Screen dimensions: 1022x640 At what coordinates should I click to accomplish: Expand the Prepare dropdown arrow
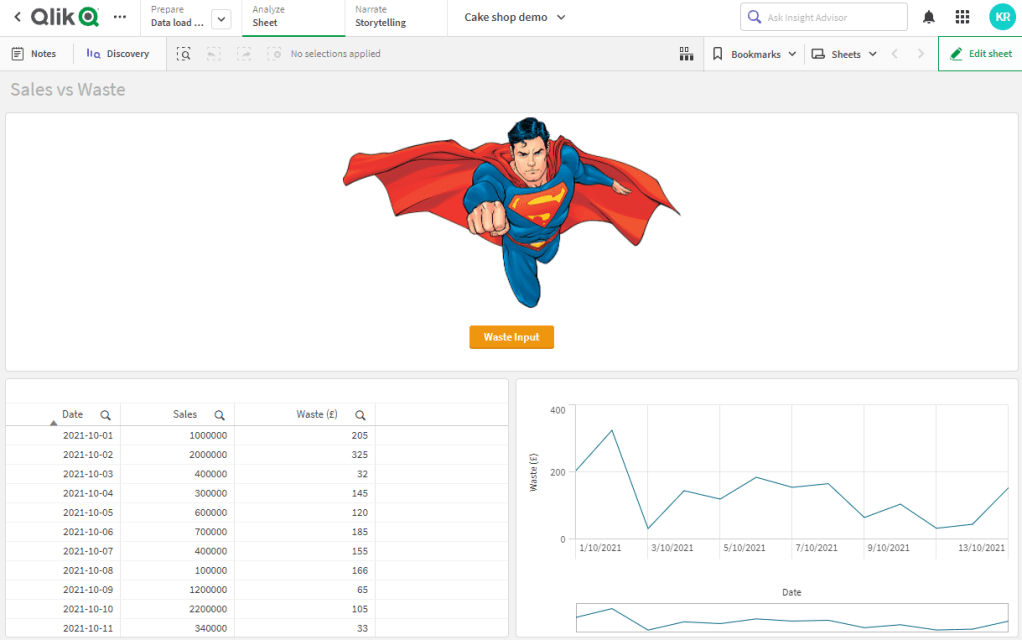coord(221,19)
